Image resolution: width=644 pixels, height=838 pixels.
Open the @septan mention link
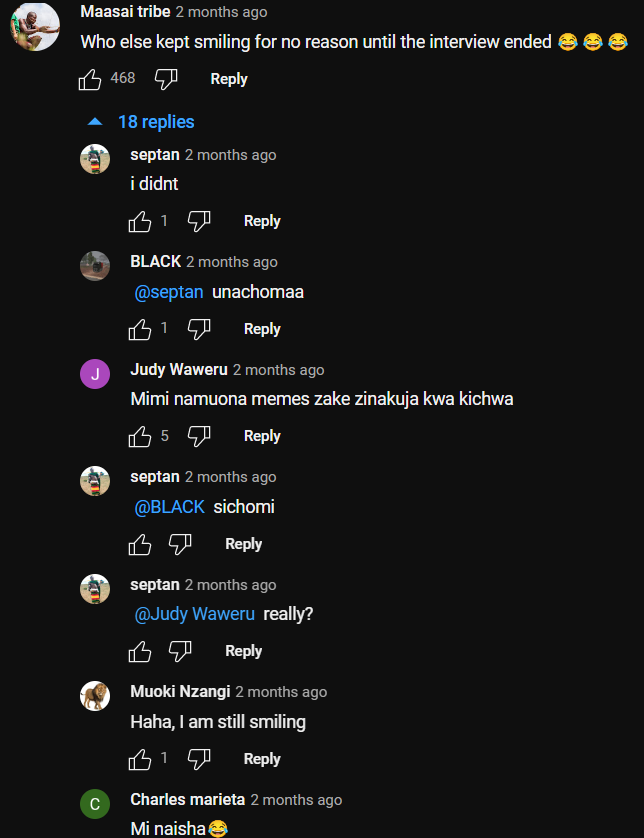[169, 292]
